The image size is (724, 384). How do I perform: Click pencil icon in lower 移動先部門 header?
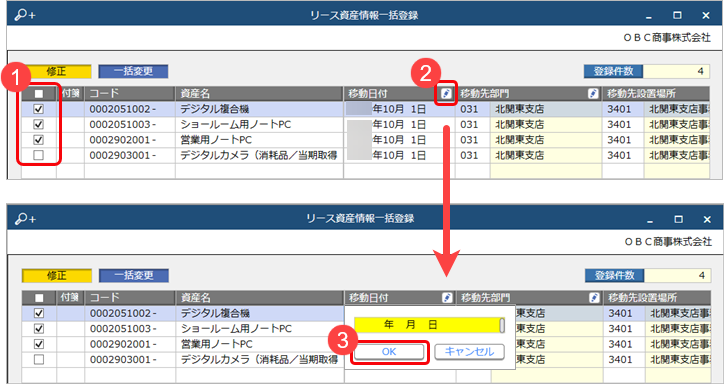[x=594, y=298]
